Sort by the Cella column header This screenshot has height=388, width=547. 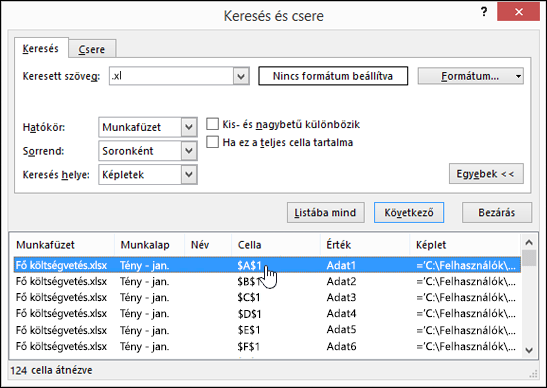pyautogui.click(x=276, y=245)
